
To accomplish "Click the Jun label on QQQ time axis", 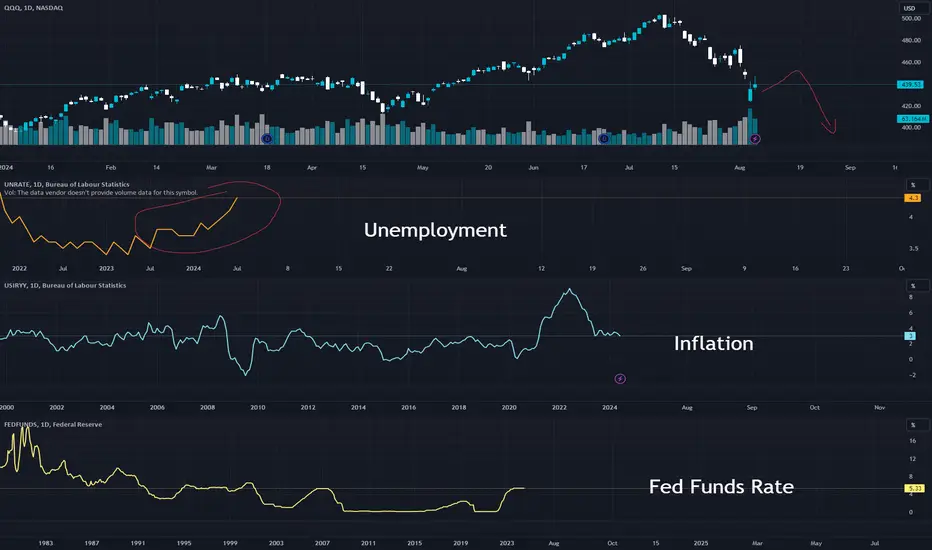I will [534, 168].
